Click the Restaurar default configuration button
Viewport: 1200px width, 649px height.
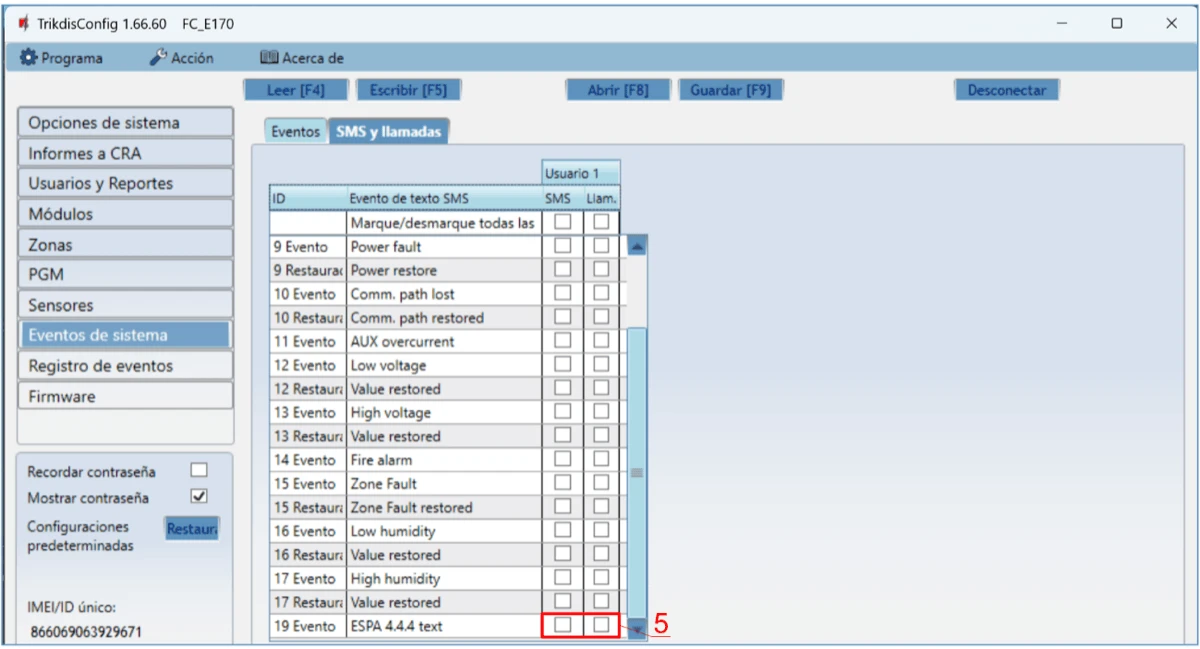click(192, 529)
